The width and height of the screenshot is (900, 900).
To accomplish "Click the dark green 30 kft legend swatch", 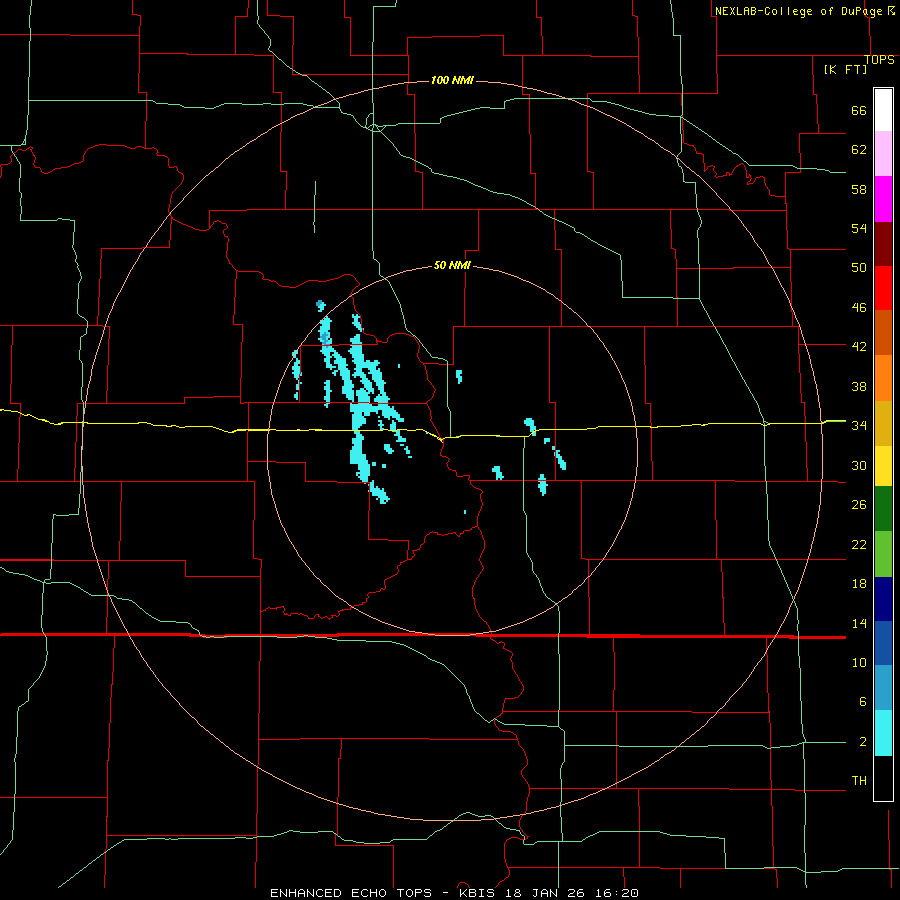I will pyautogui.click(x=883, y=509).
